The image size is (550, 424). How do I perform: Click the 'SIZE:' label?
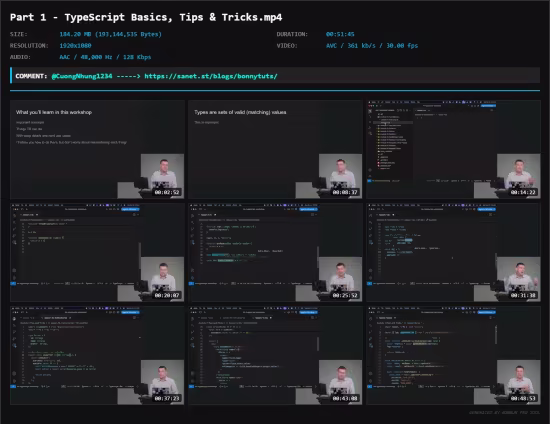coord(19,34)
